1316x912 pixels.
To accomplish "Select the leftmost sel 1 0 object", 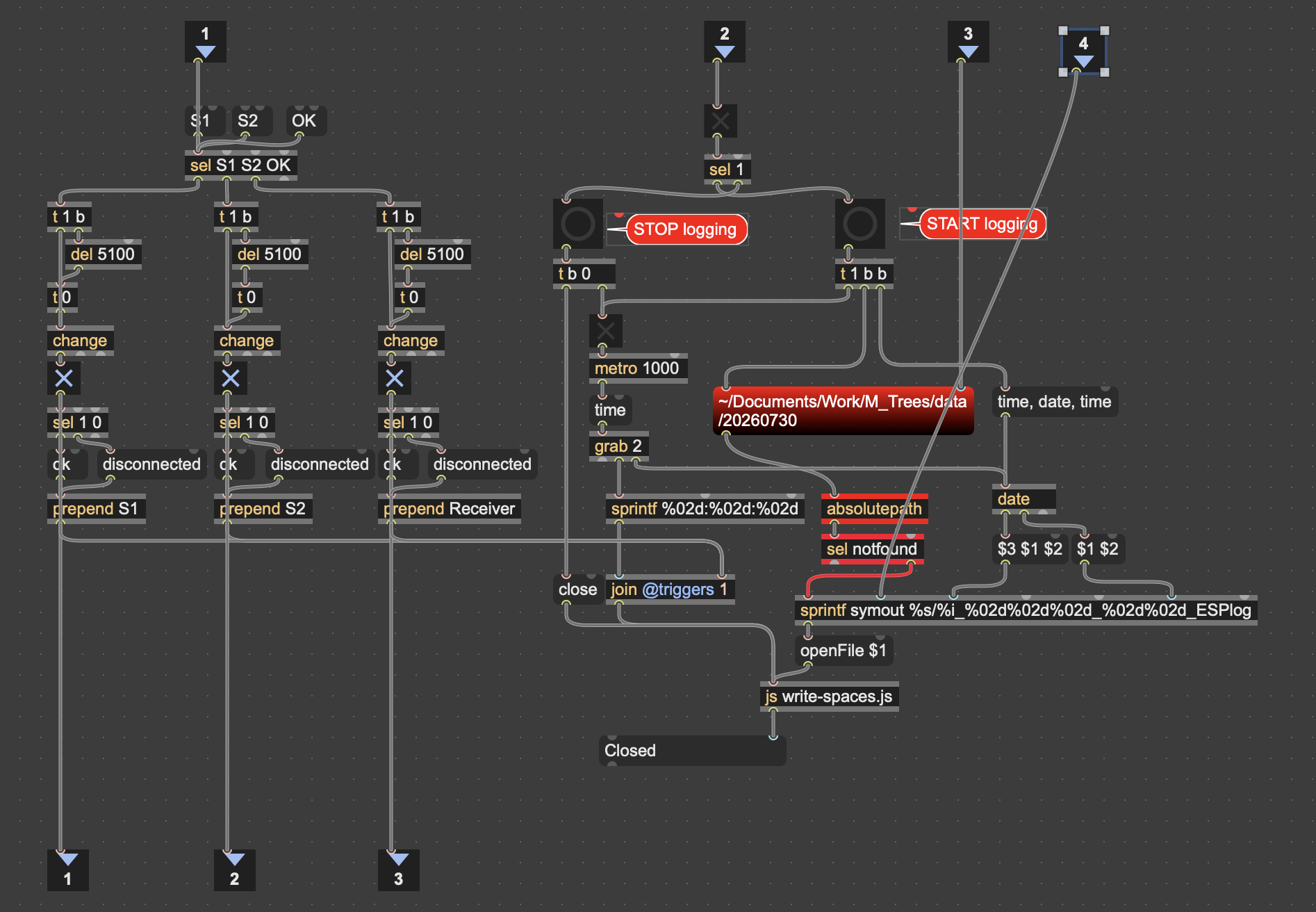I will 77,423.
